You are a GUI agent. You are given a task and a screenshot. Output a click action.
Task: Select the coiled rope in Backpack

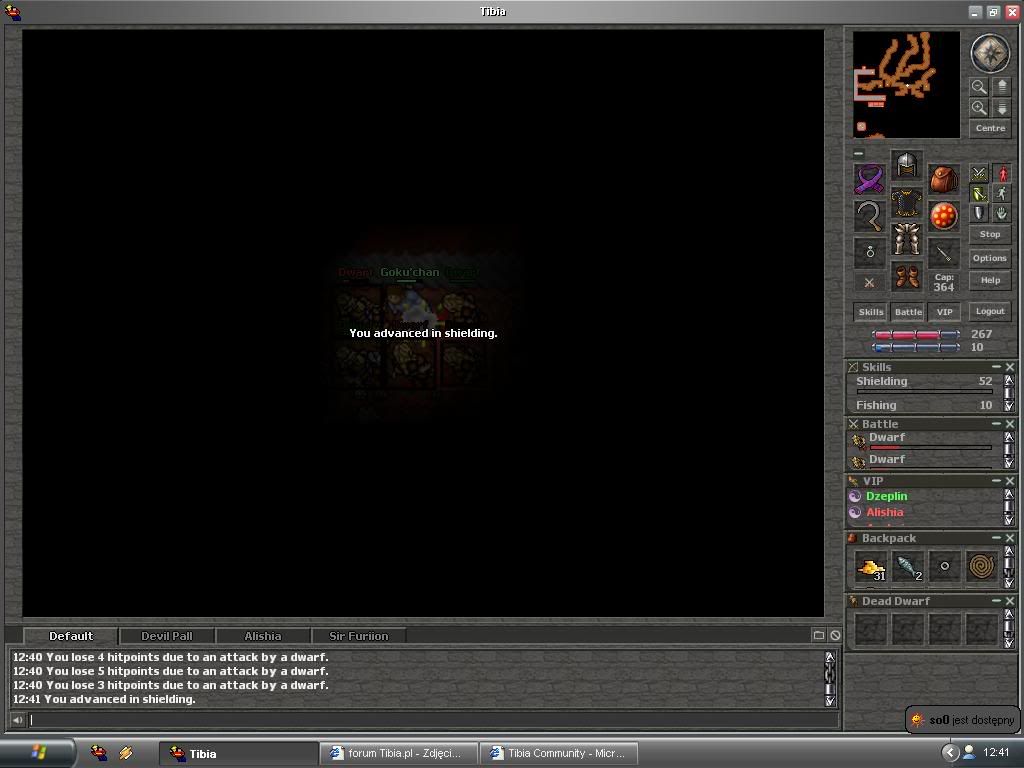982,567
